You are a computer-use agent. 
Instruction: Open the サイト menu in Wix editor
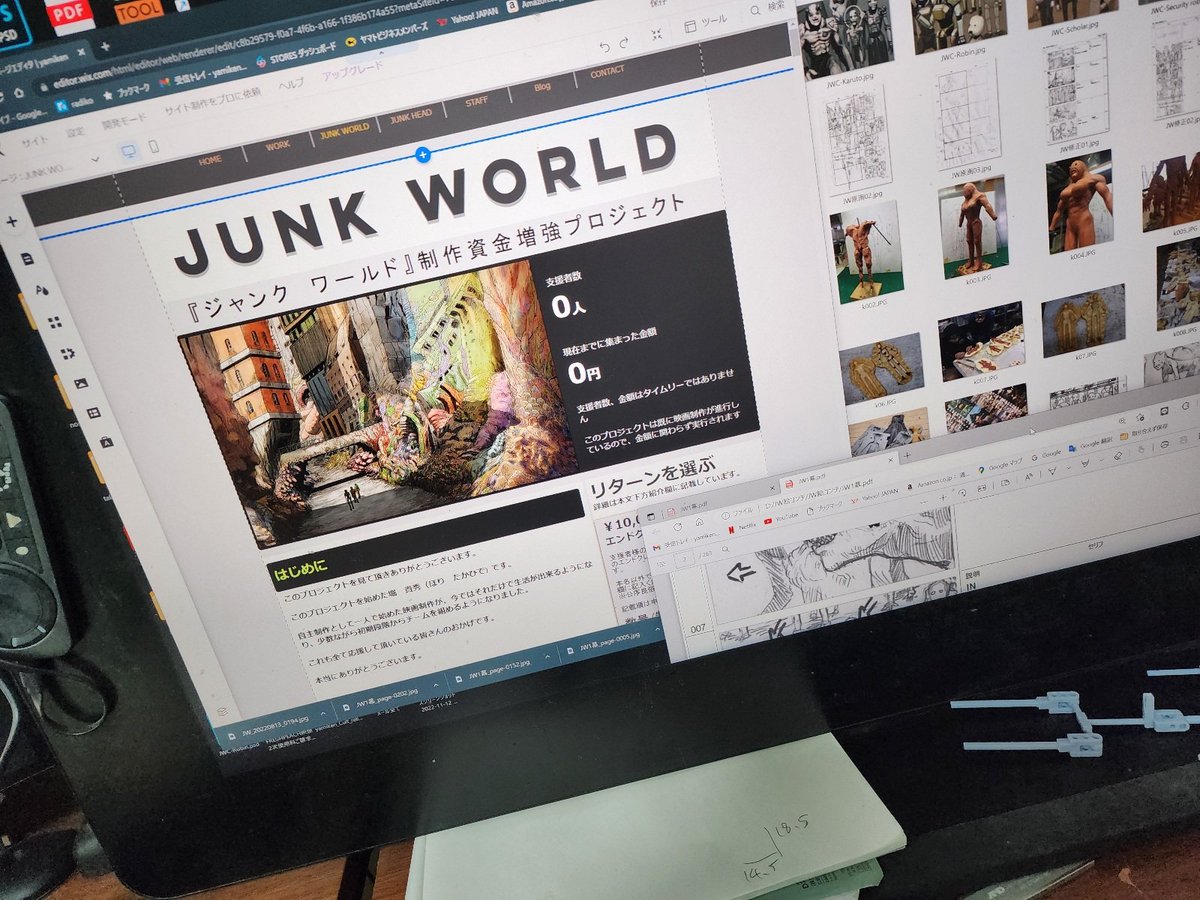34,141
